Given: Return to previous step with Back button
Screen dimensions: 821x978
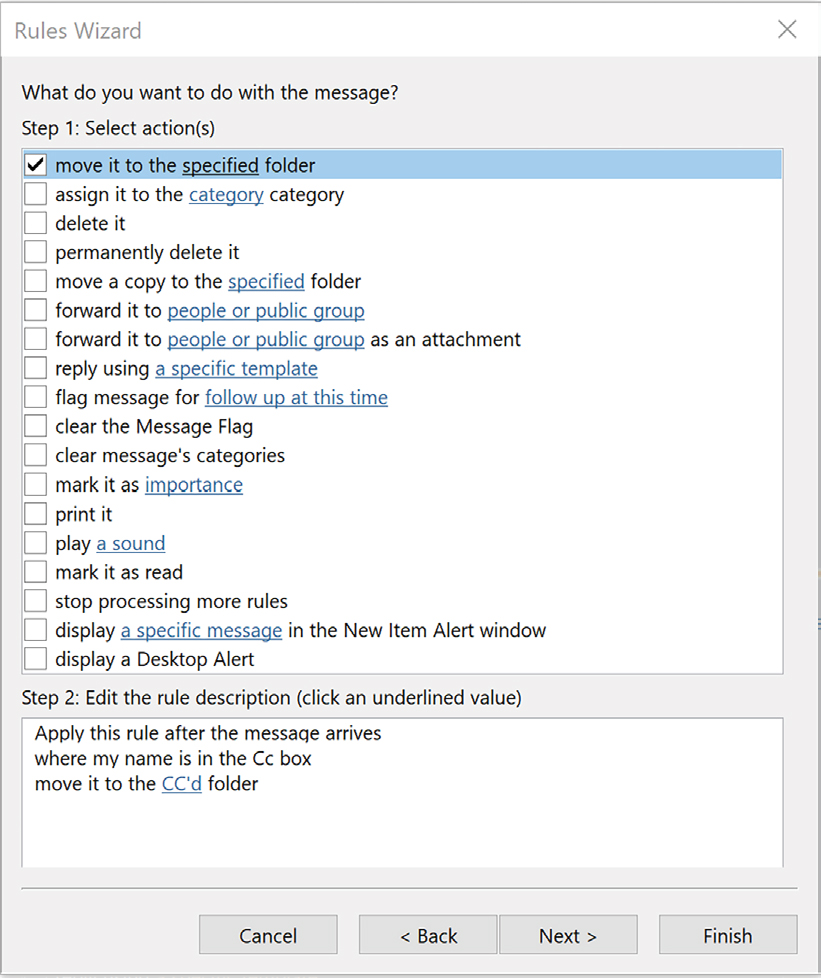Looking at the screenshot, I should [x=428, y=936].
